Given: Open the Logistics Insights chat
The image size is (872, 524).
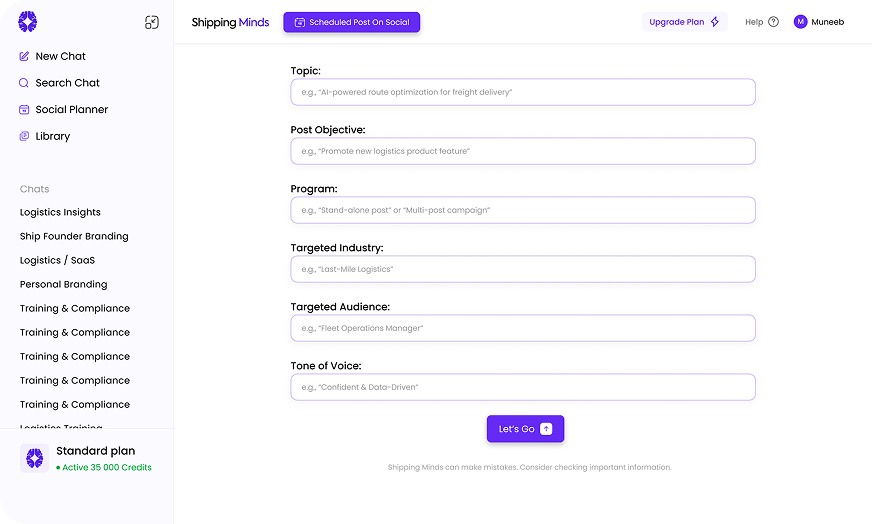Looking at the screenshot, I should (60, 212).
